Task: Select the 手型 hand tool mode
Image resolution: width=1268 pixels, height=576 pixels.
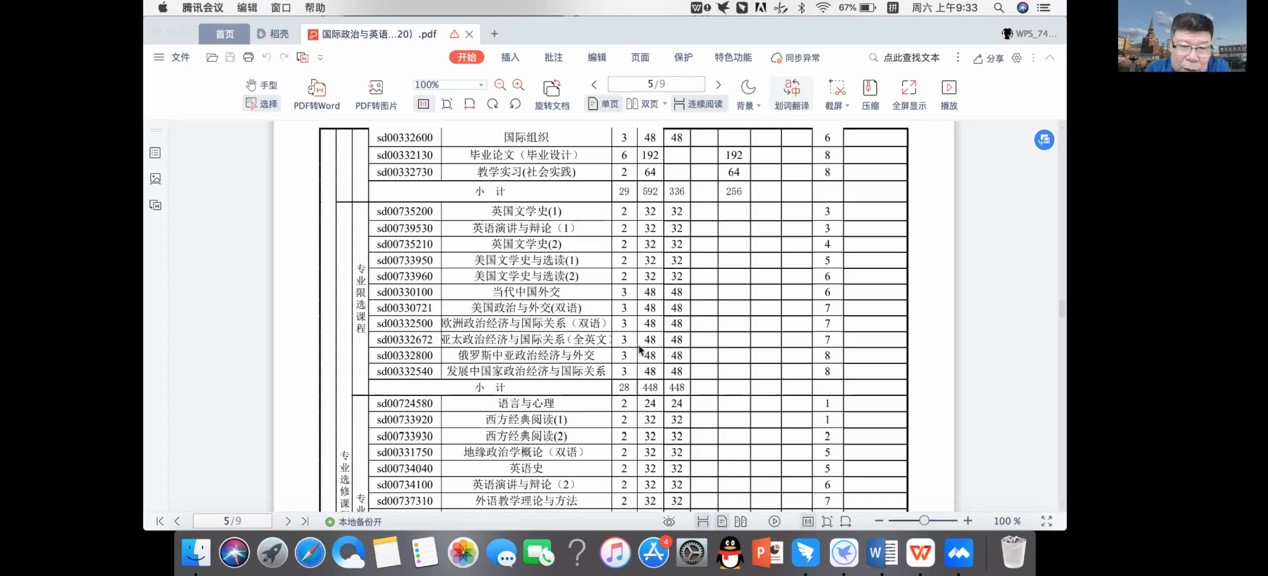Action: pos(261,85)
